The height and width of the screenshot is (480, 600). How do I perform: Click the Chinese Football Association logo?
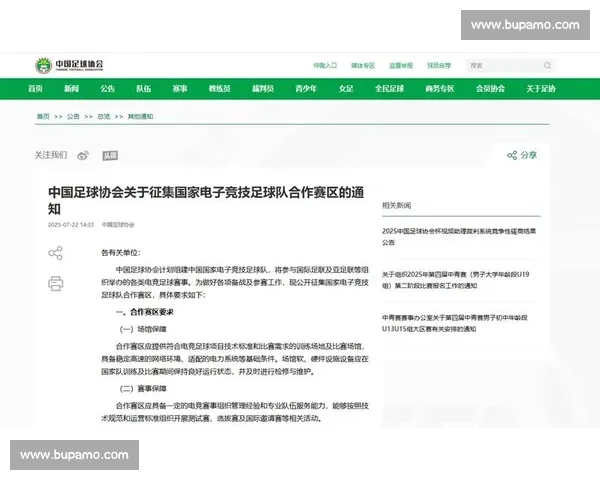click(69, 65)
